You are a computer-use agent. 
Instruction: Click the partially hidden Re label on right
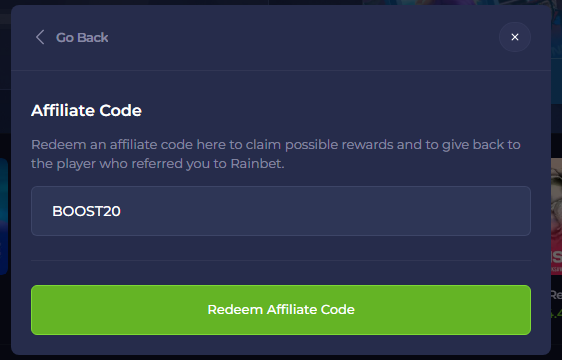(x=556, y=295)
